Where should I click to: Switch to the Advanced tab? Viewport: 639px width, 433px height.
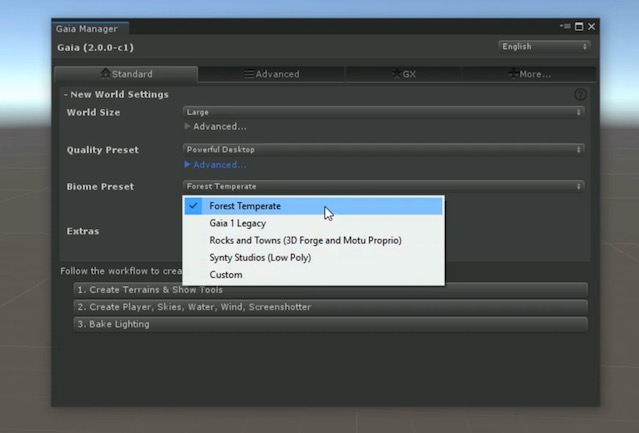(x=272, y=74)
